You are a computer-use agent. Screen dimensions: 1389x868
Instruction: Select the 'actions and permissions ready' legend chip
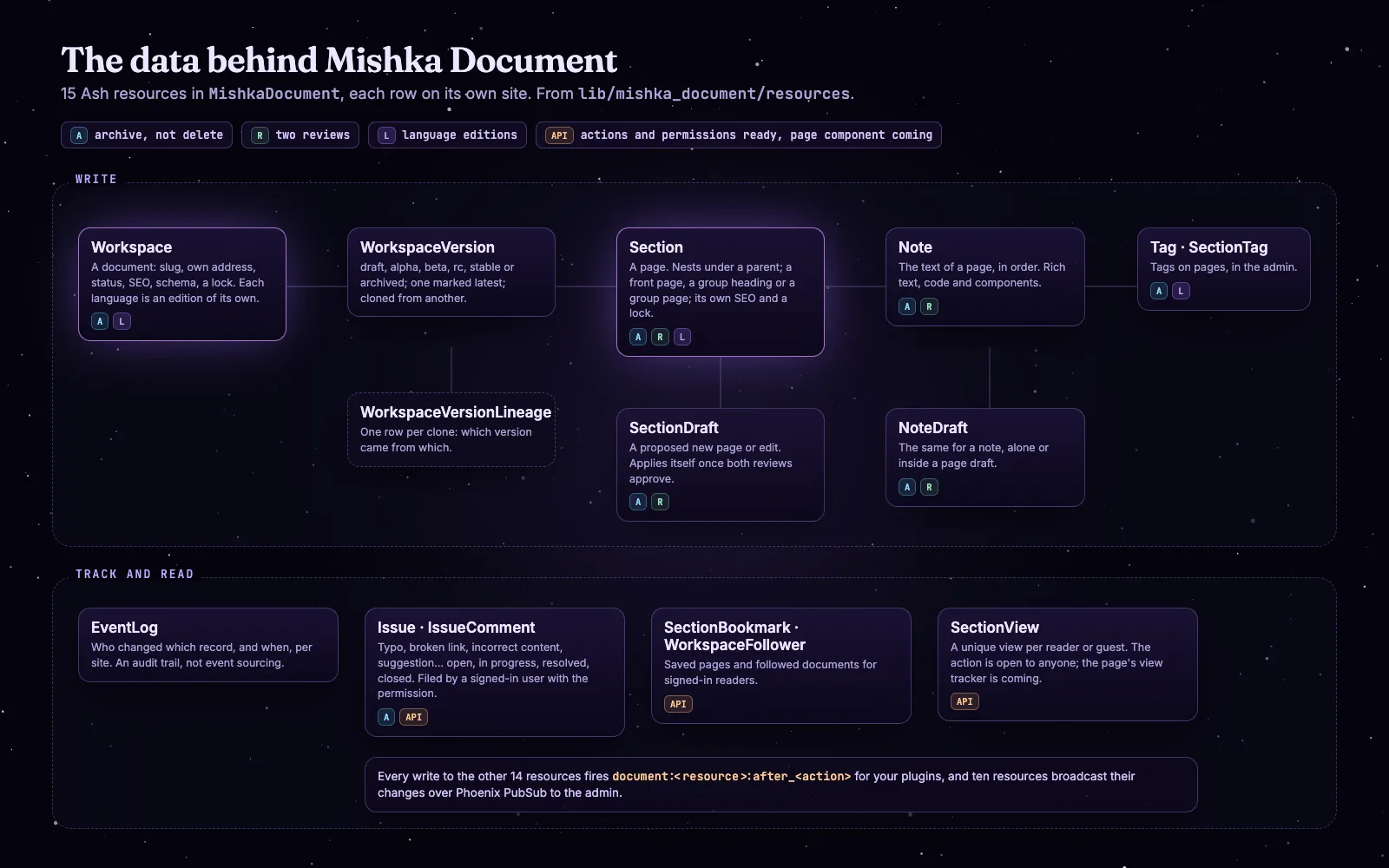pos(739,135)
